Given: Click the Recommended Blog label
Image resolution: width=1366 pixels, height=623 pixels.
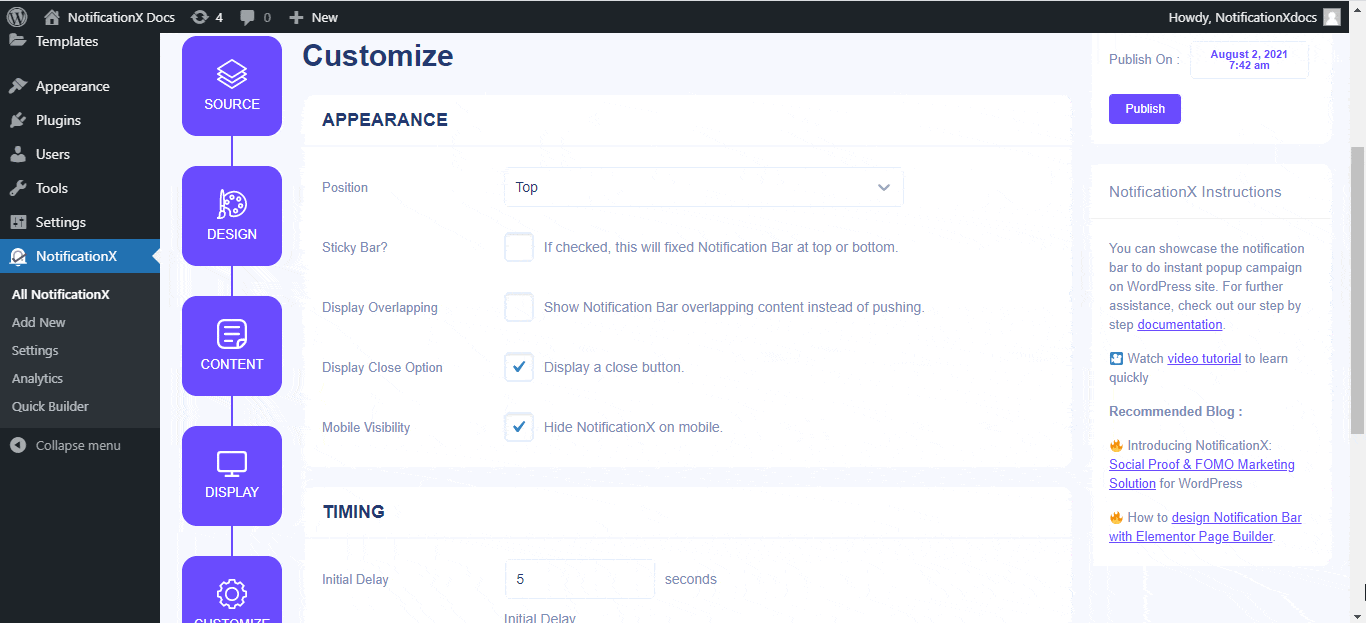Looking at the screenshot, I should 1176,411.
